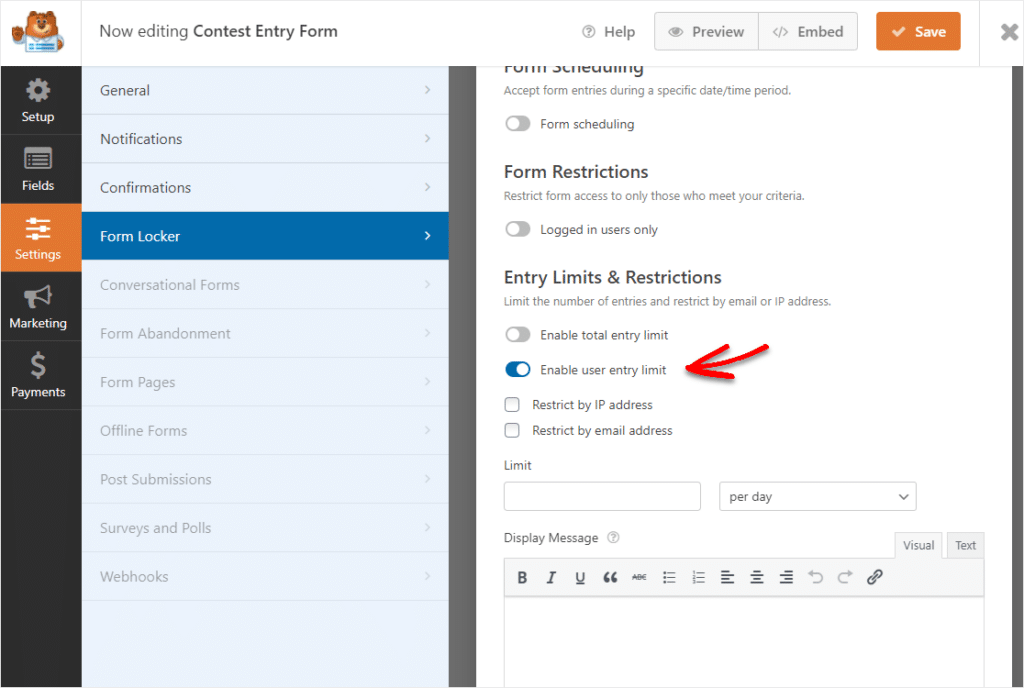1024x688 pixels.
Task: Click the Entry Limits & Restrictions heading
Action: click(x=613, y=277)
